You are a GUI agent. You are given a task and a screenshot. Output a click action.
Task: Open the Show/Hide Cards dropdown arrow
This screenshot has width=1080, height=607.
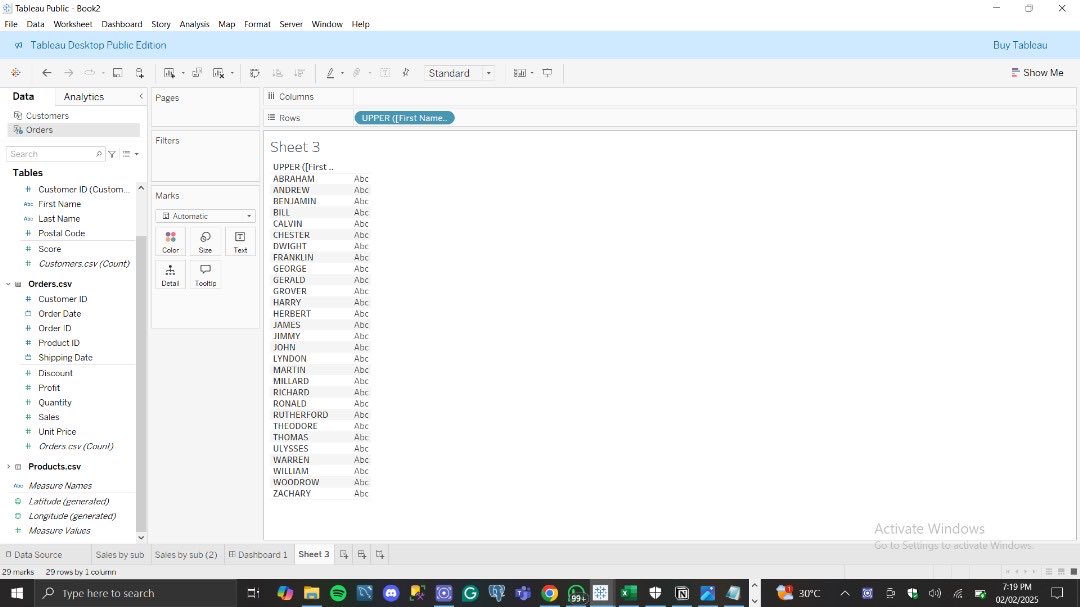[x=532, y=73]
